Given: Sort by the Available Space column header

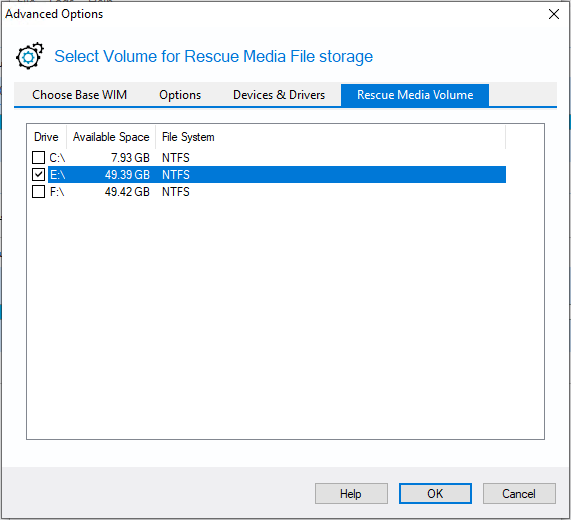Looking at the screenshot, I should click(111, 137).
